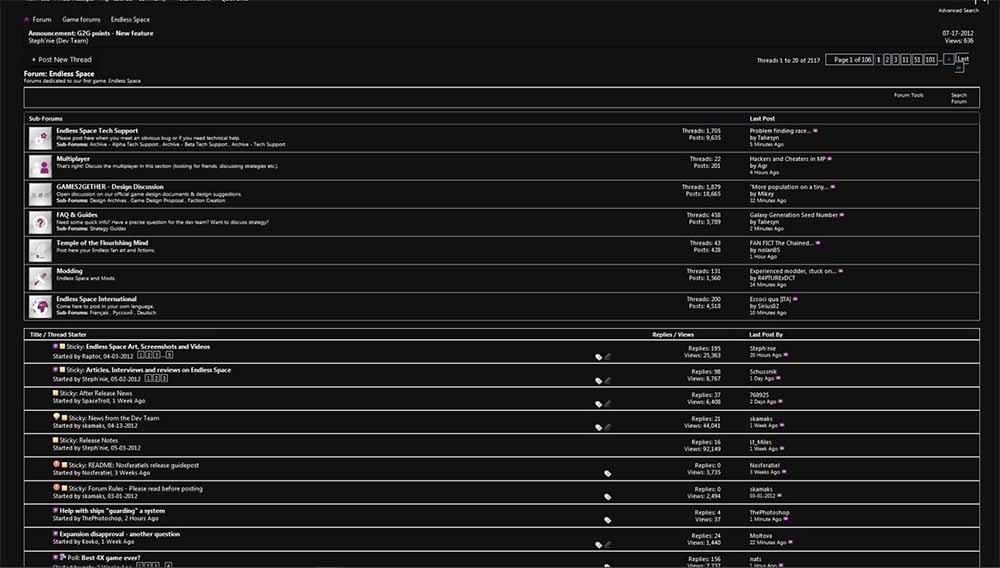Screen dimensions: 1000x568
Task: Go to page 3 of the thread list
Action: point(895,59)
